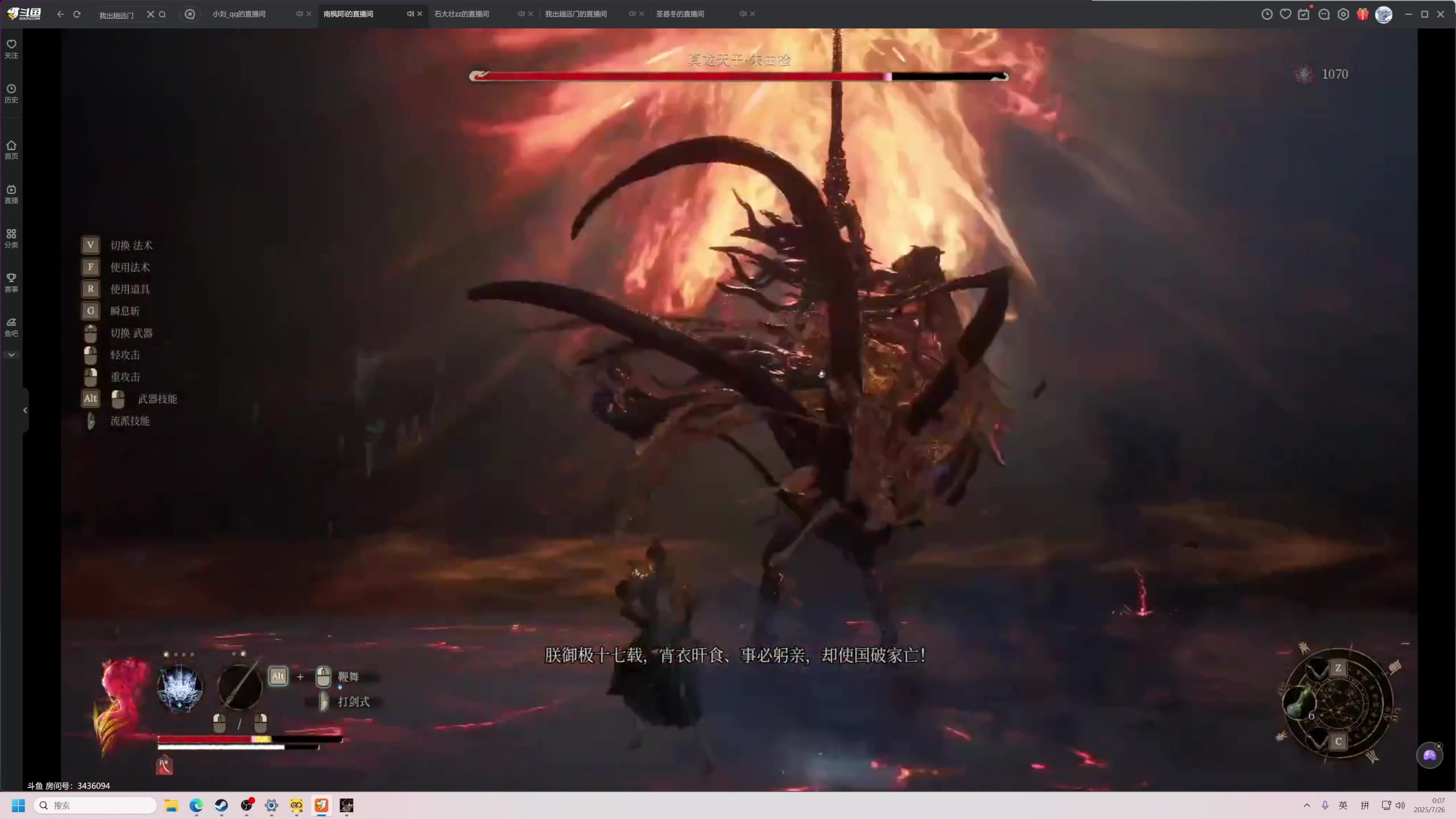Click the red gift box icon

[x=1363, y=14]
